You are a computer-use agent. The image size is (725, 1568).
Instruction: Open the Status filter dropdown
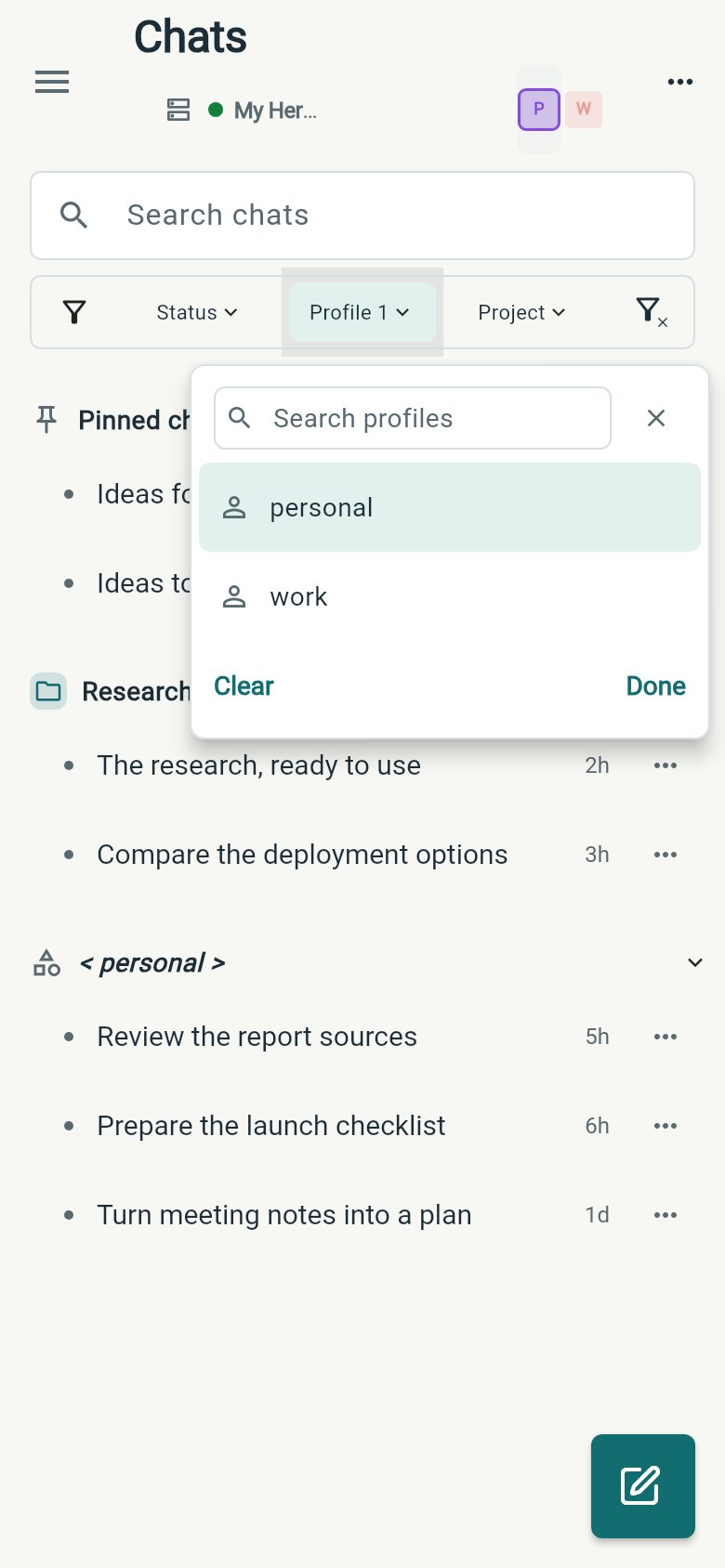click(197, 312)
